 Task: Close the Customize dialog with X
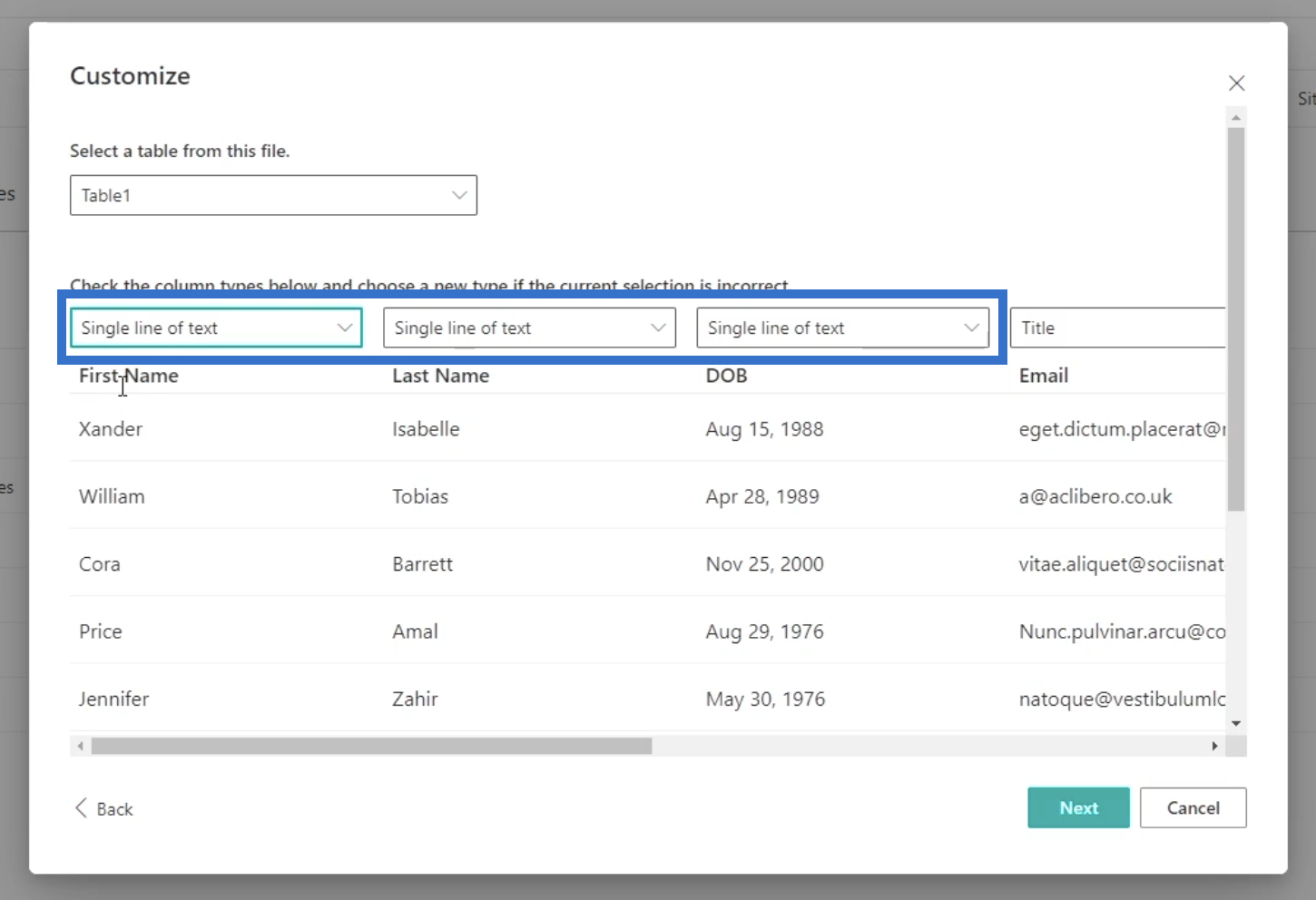1236,83
